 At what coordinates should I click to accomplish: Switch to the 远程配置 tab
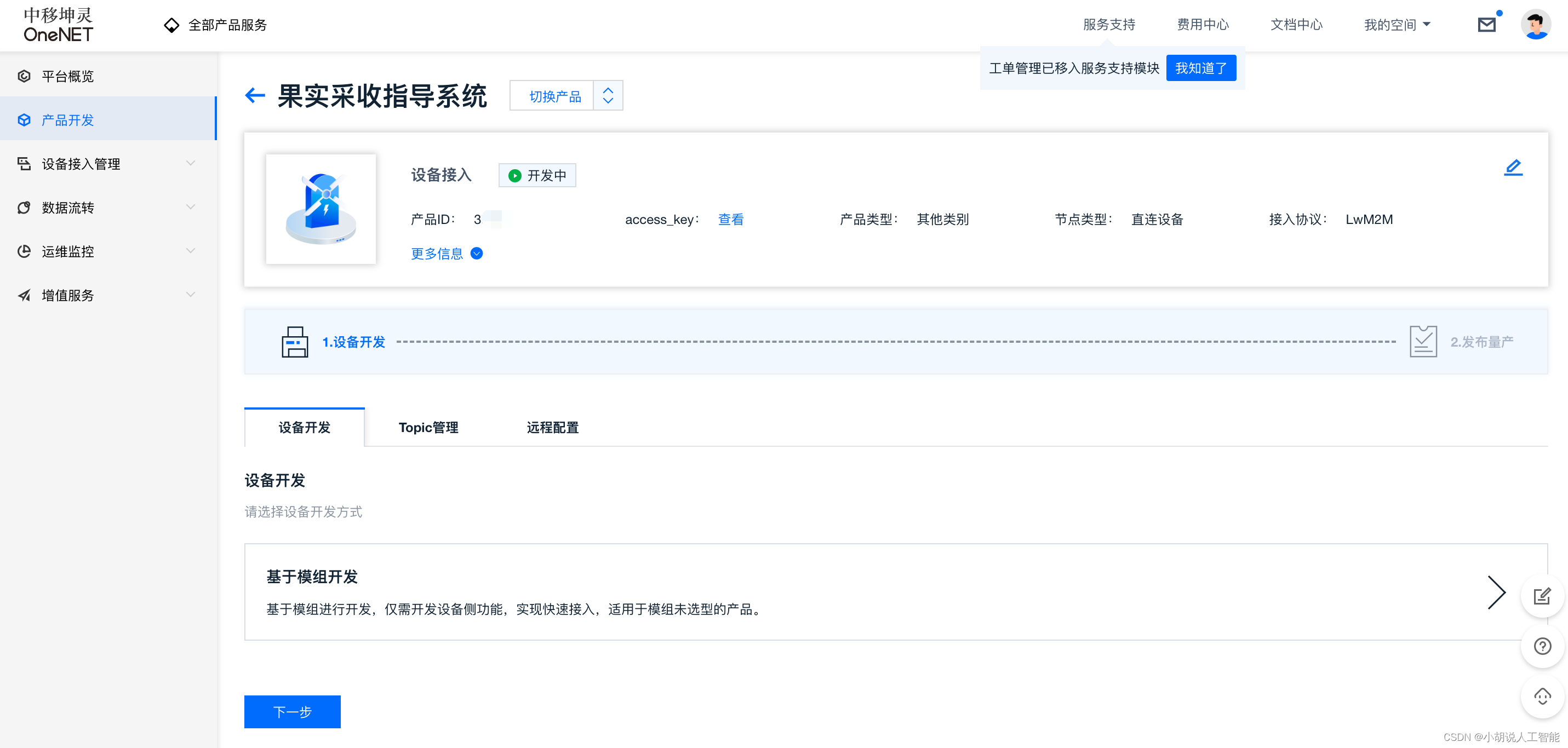553,427
